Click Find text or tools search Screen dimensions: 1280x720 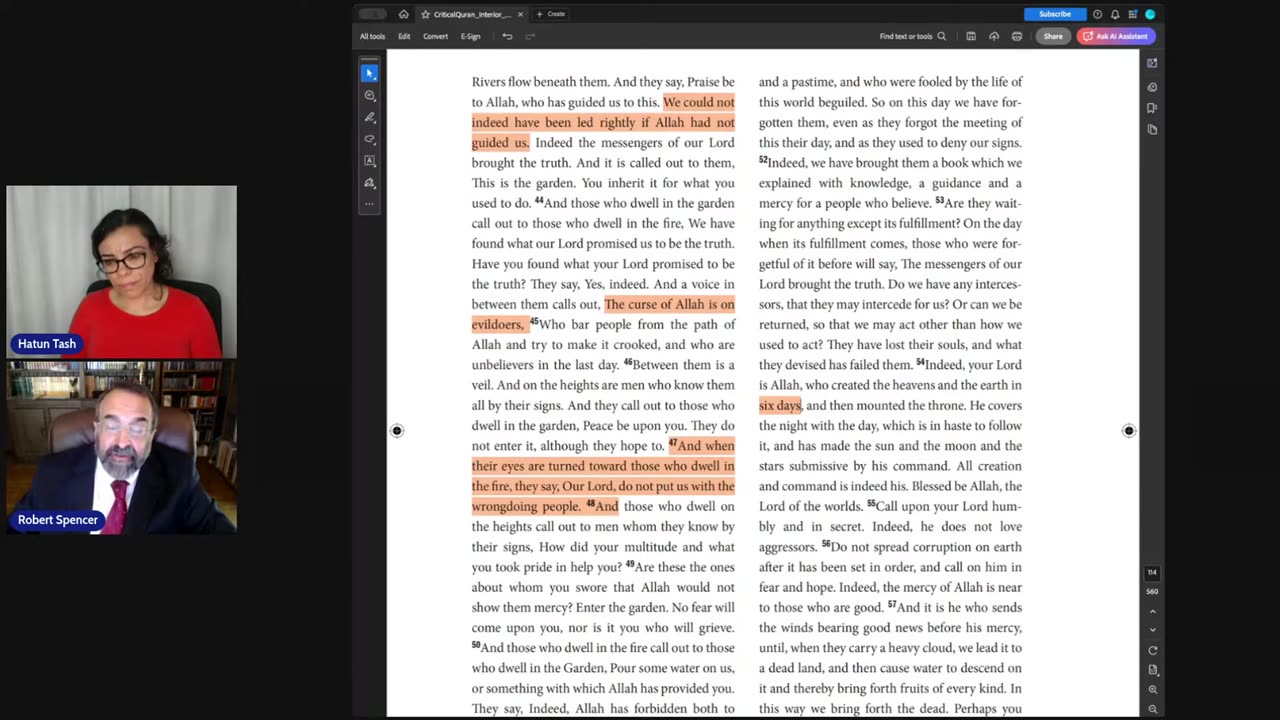click(912, 36)
